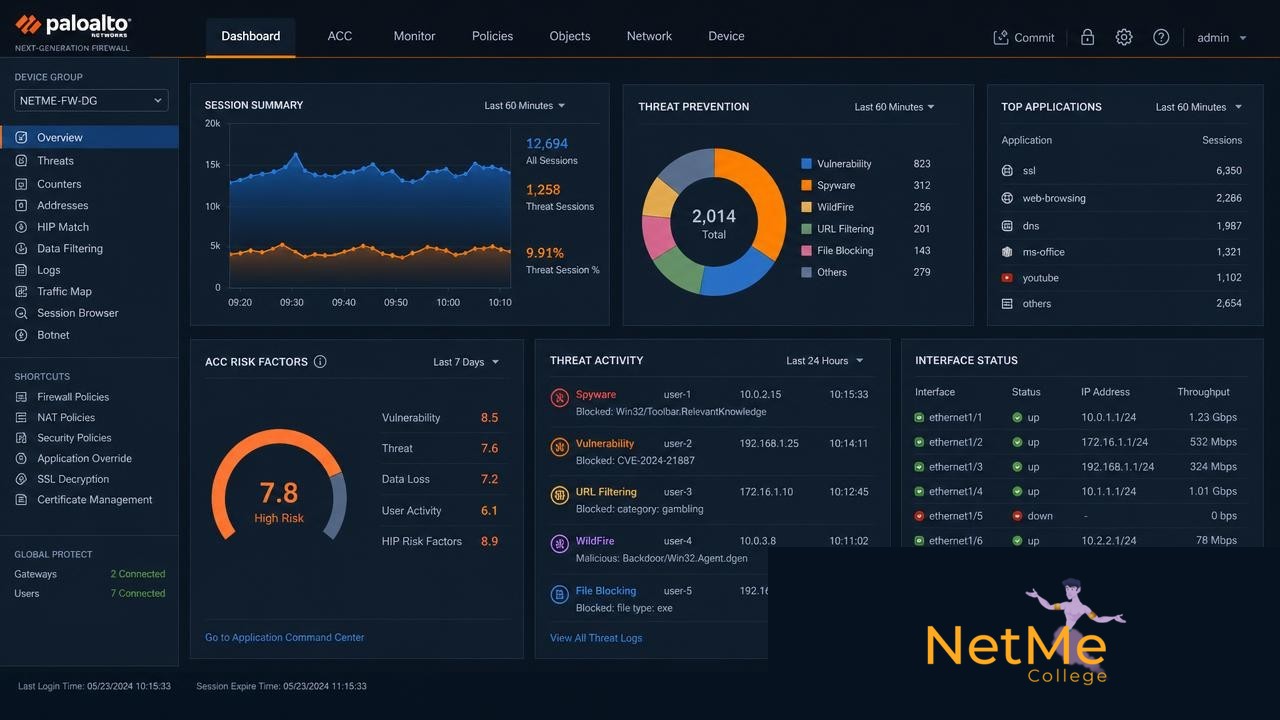Click the 2 Connected gateways value
Viewport: 1280px width, 720px height.
tap(138, 574)
